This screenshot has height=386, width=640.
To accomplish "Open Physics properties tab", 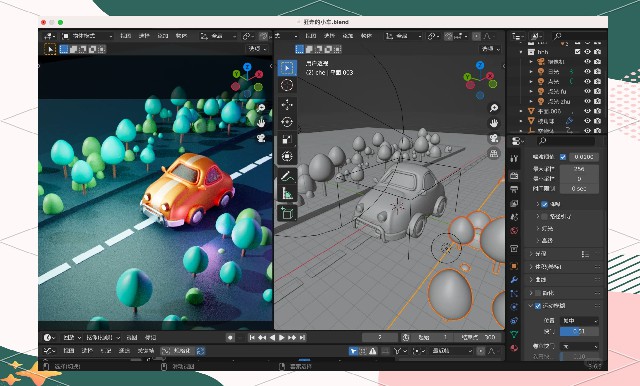I will tap(514, 307).
